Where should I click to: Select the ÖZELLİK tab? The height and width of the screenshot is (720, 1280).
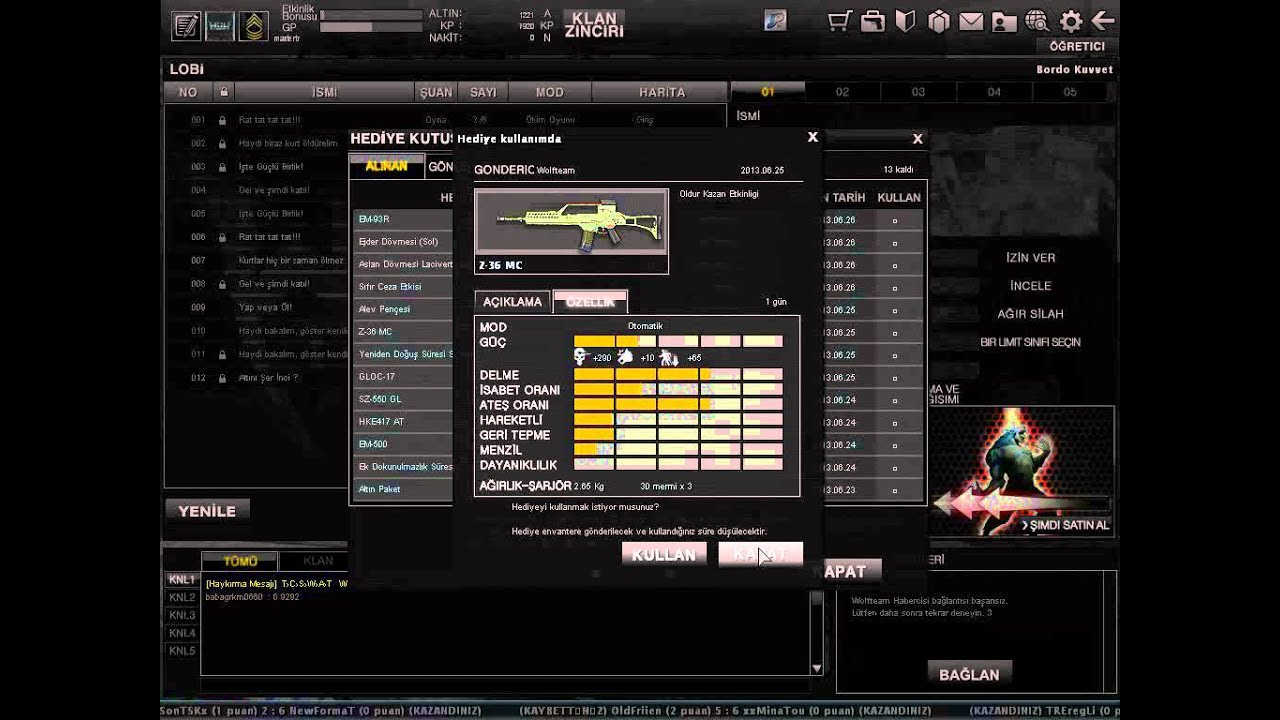(590, 302)
